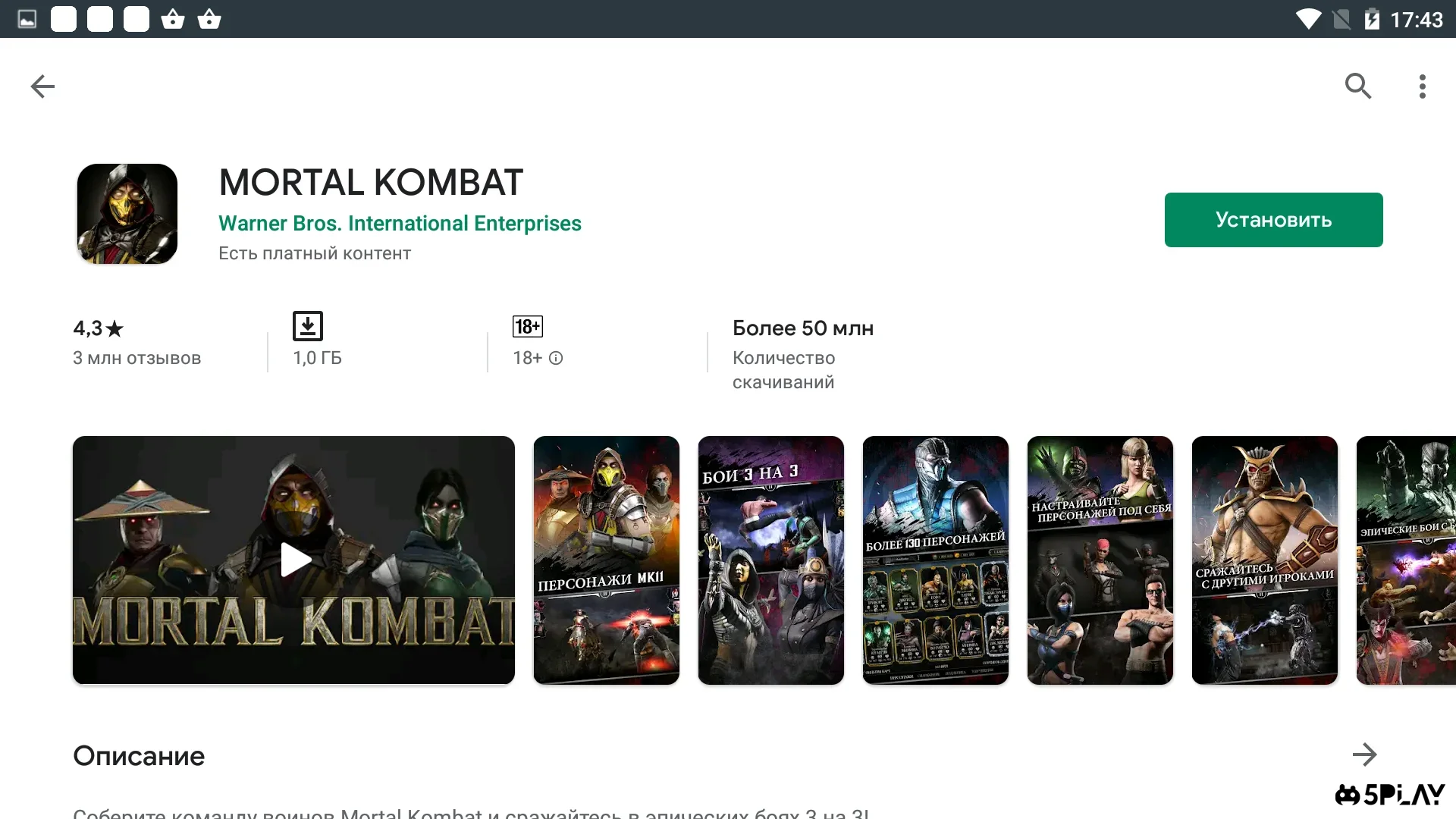Play the Mortal Kombat trailer video
This screenshot has height=819, width=1456.
(x=294, y=560)
